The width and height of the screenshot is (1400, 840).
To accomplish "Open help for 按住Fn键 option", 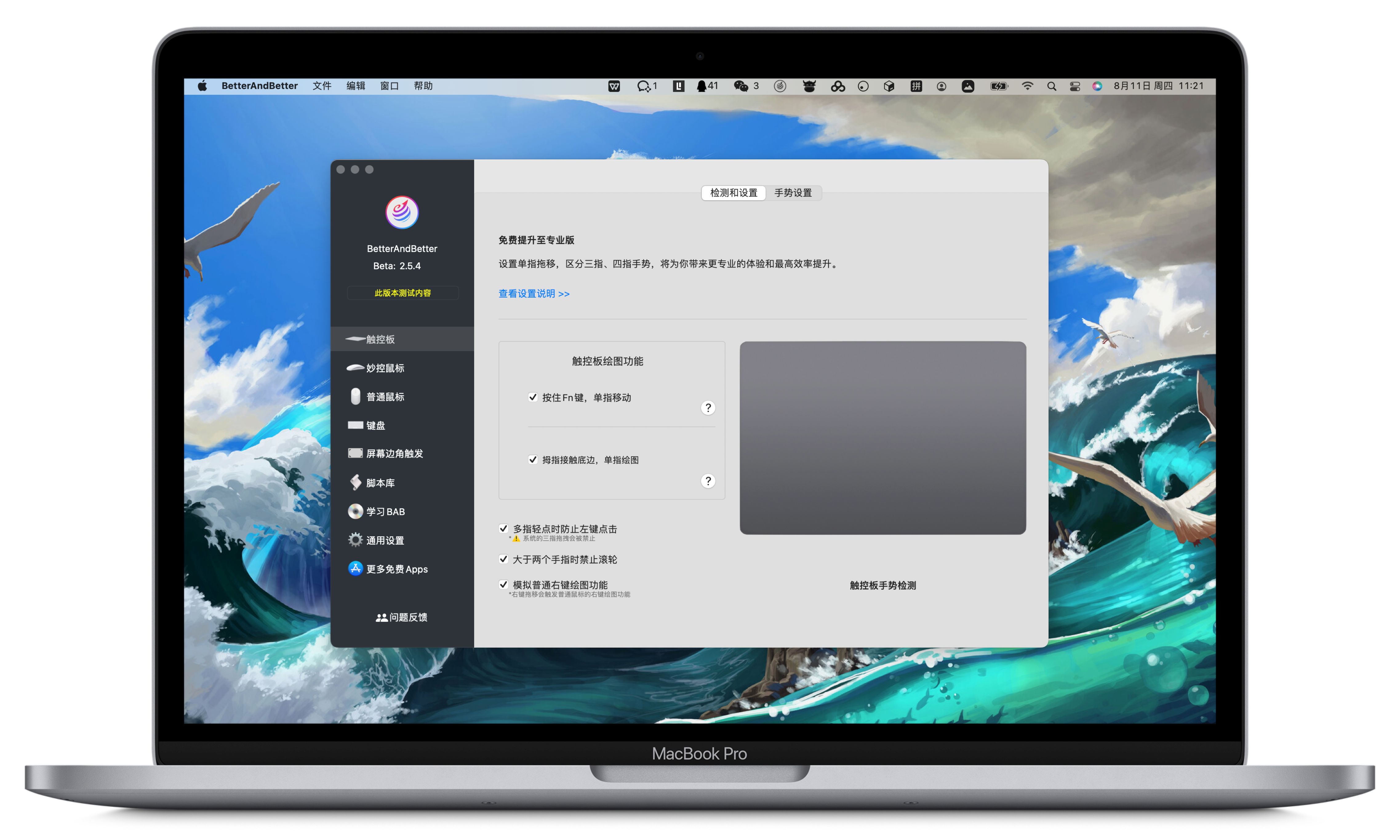I will point(708,408).
